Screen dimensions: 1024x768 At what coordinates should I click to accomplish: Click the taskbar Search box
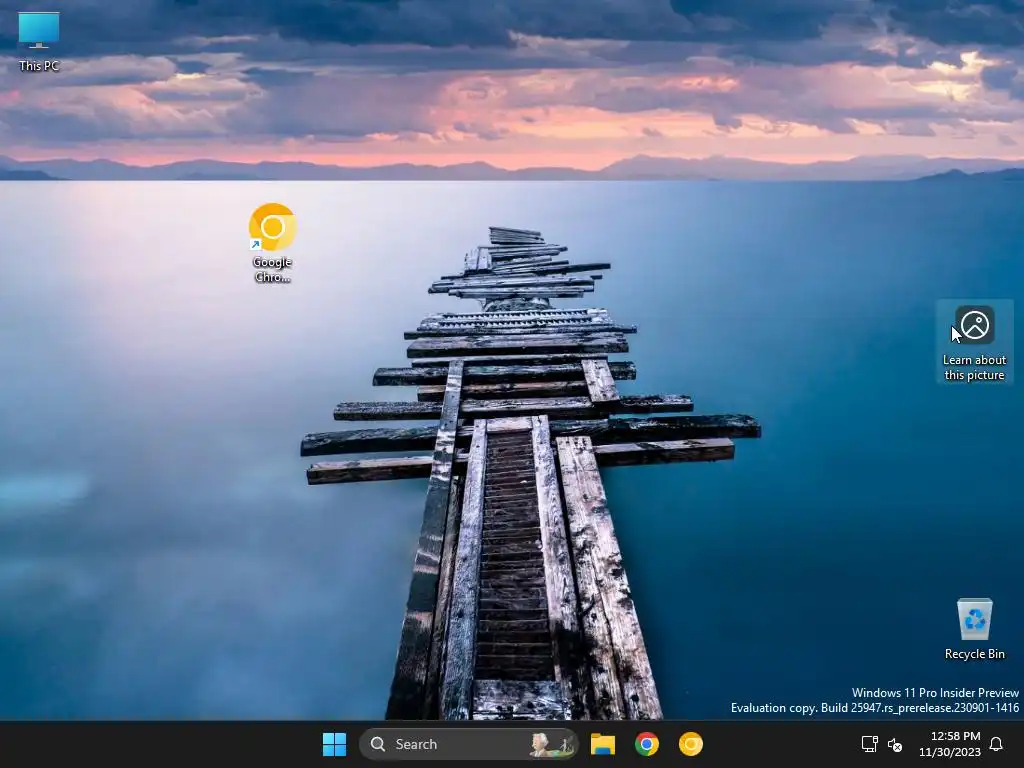468,744
